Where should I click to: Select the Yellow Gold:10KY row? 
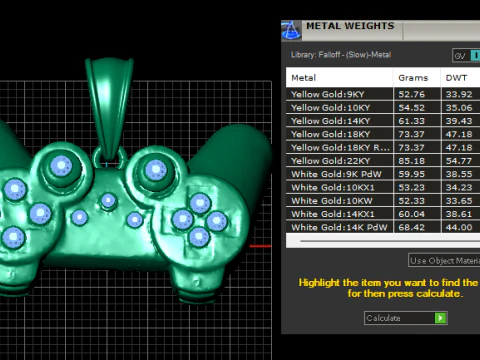pos(383,108)
